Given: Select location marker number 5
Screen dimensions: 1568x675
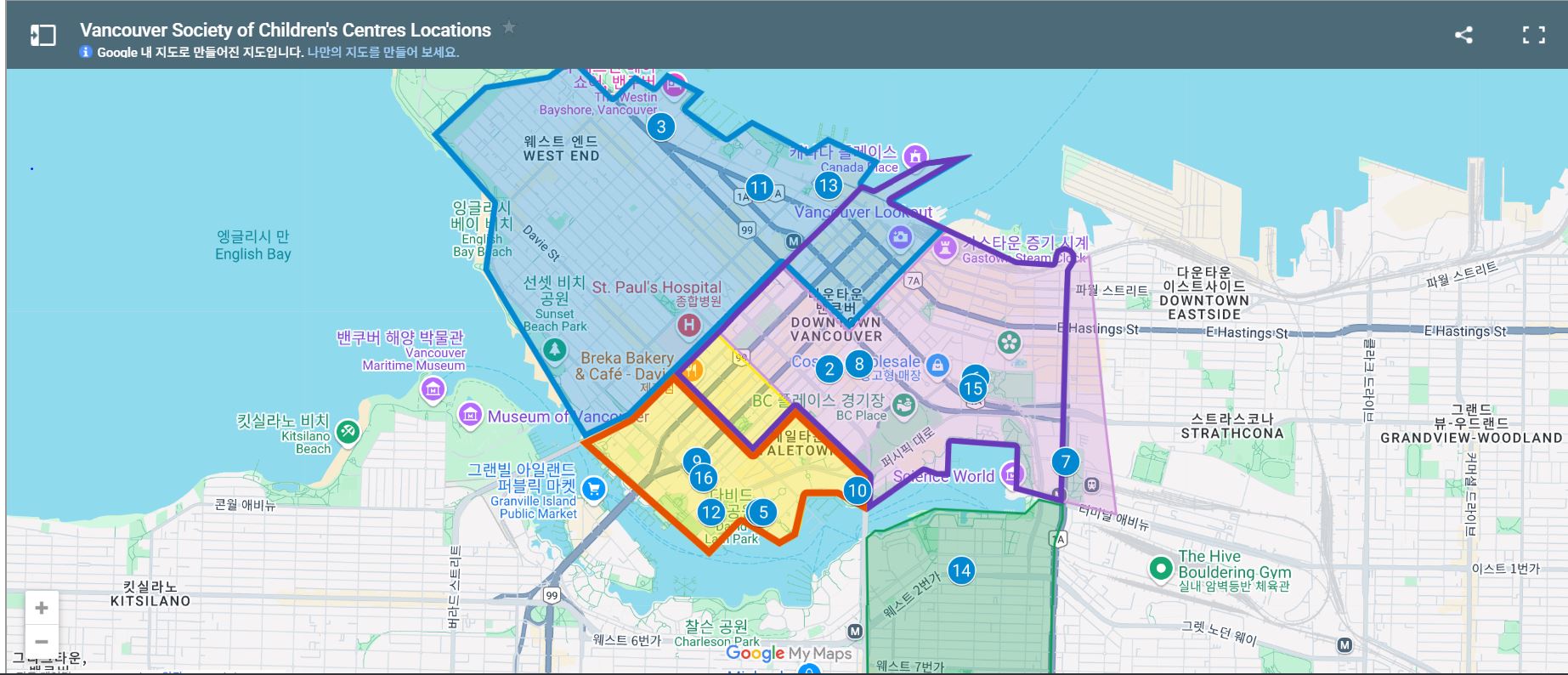Looking at the screenshot, I should click(x=763, y=512).
